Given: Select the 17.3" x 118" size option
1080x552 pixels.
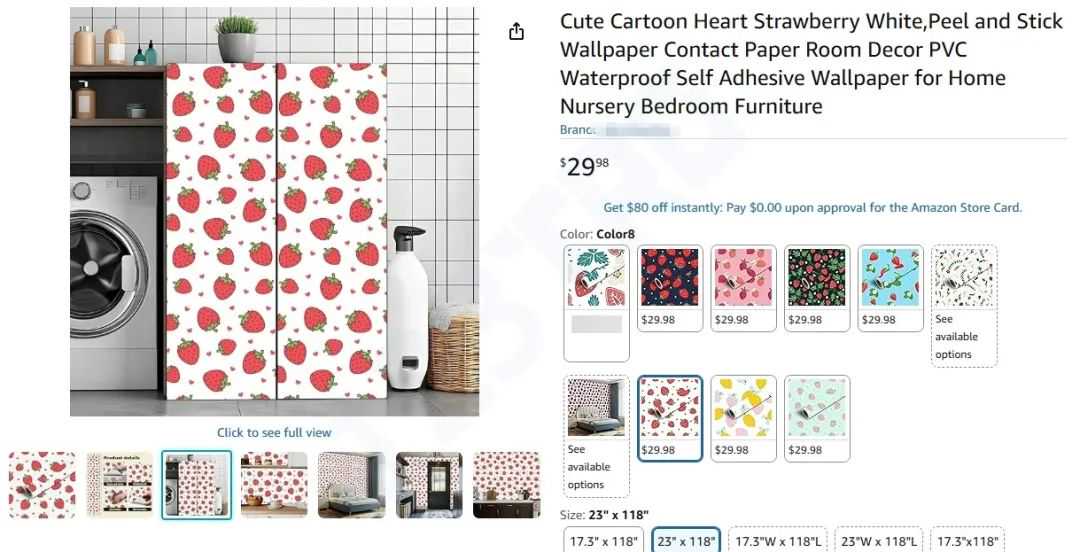Looking at the screenshot, I should (604, 541).
